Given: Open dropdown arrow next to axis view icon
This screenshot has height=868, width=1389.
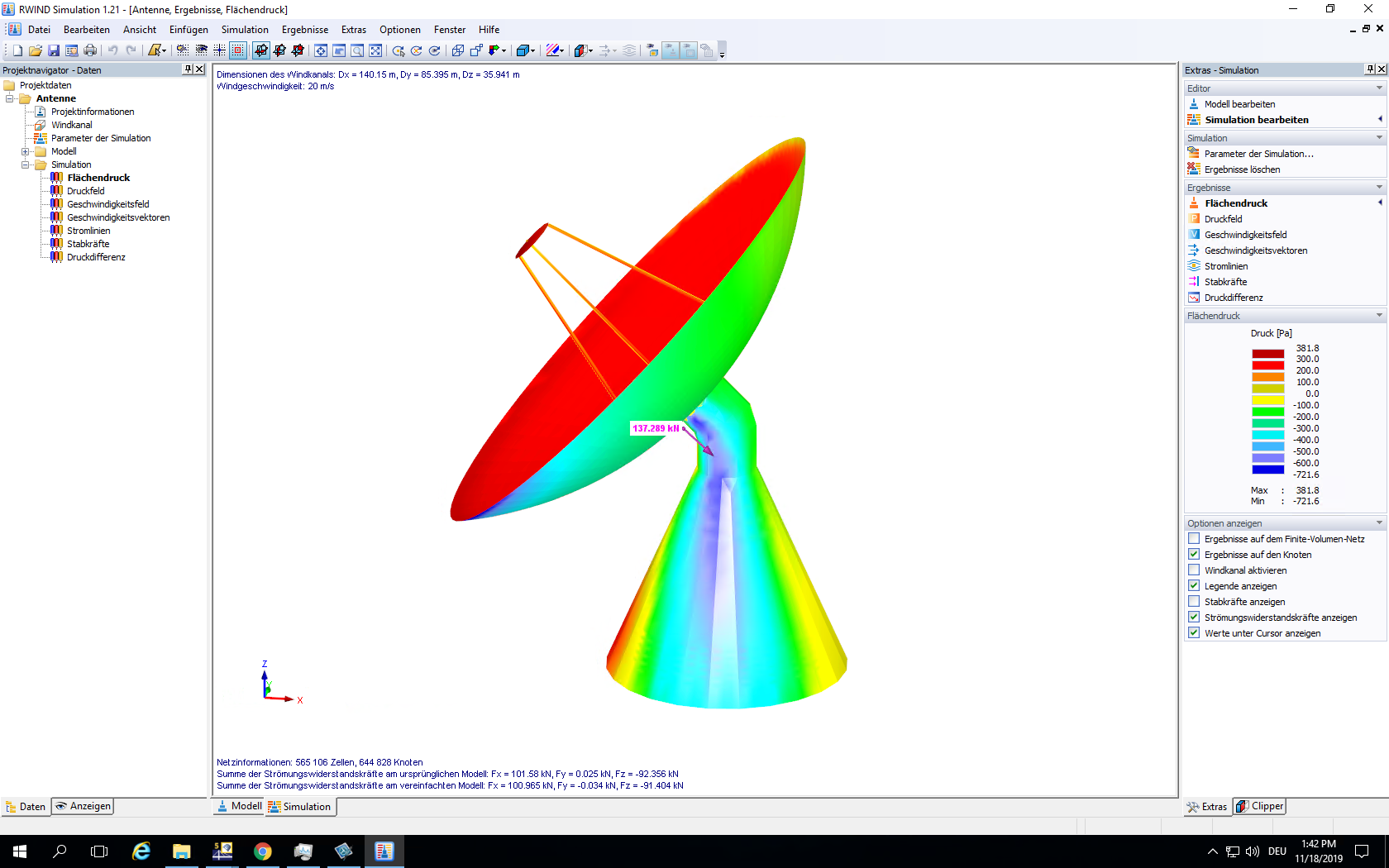Looking at the screenshot, I should click(x=504, y=50).
